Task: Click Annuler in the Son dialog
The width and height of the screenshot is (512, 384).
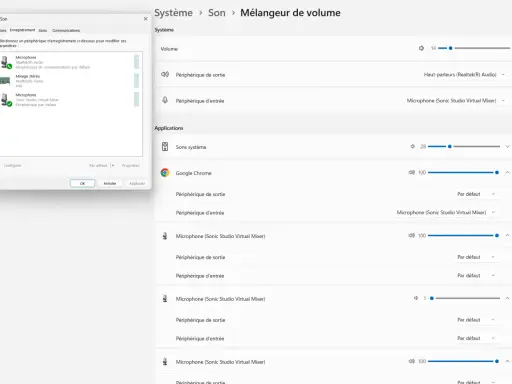Action: [110, 183]
